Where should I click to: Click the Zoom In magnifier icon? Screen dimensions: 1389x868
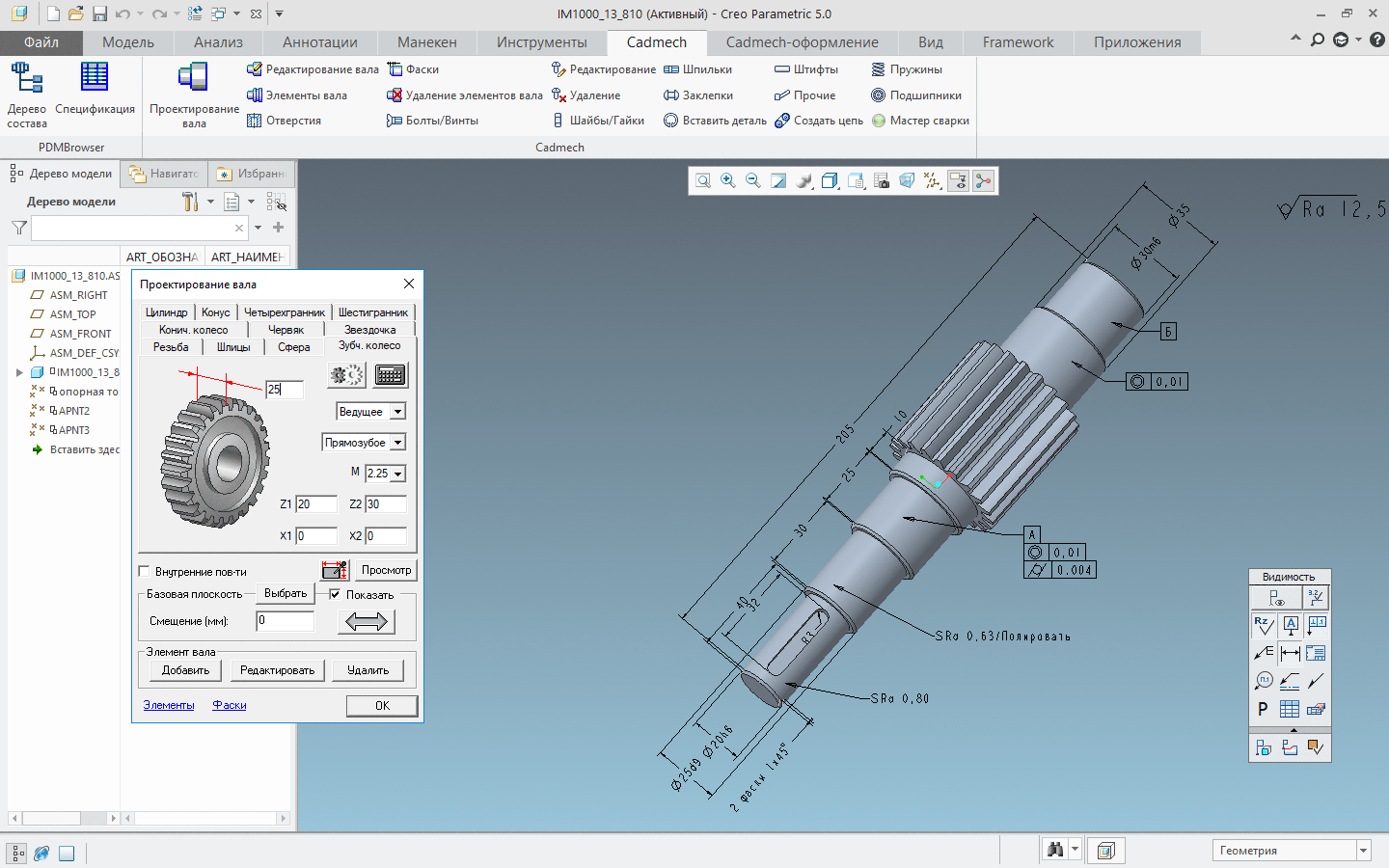click(728, 181)
